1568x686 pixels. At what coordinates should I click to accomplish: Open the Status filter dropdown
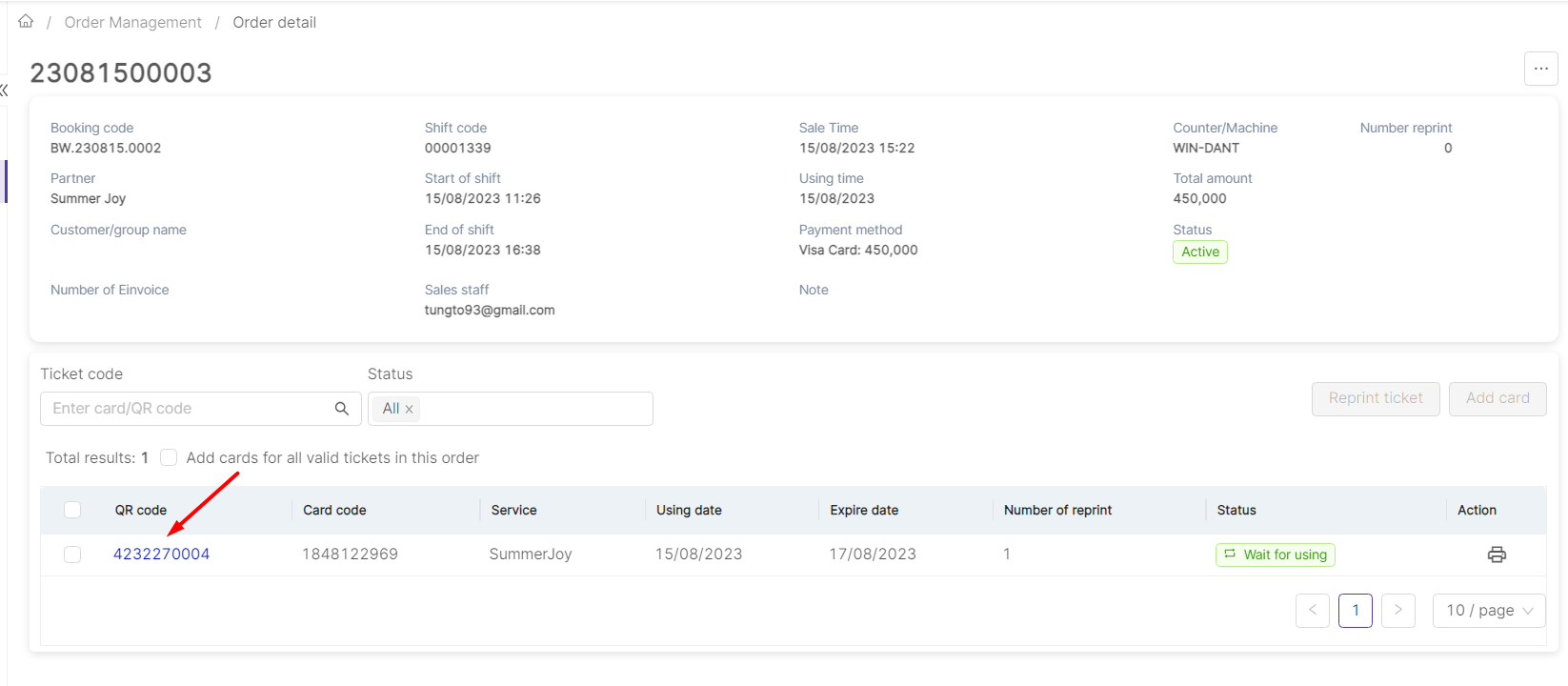(533, 409)
